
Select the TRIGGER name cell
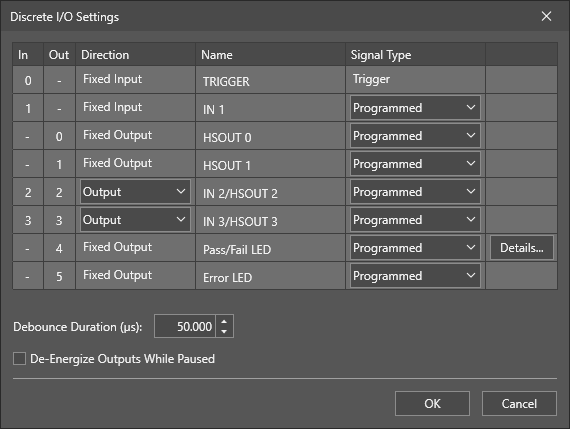click(x=270, y=80)
